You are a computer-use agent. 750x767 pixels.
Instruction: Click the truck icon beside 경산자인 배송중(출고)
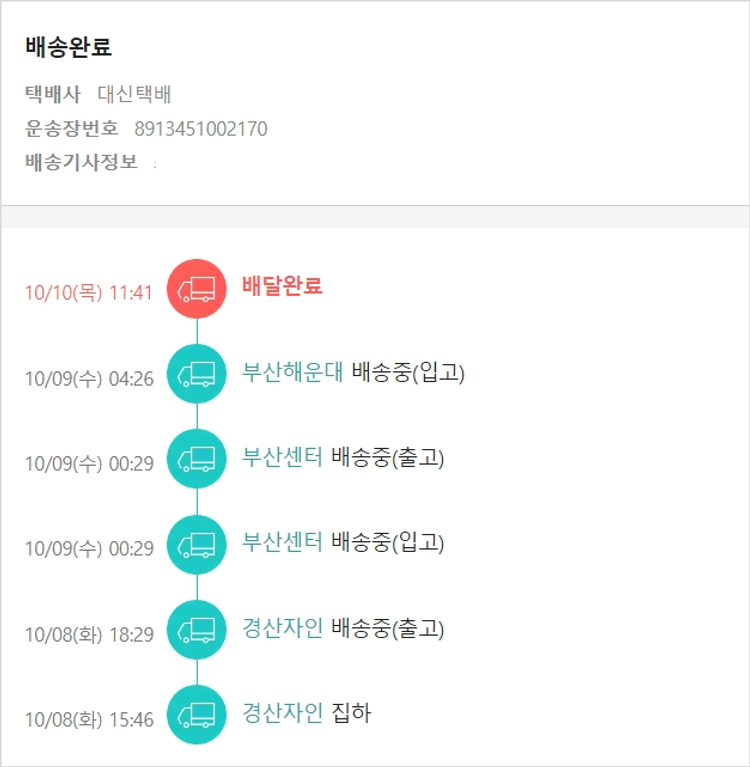197,630
